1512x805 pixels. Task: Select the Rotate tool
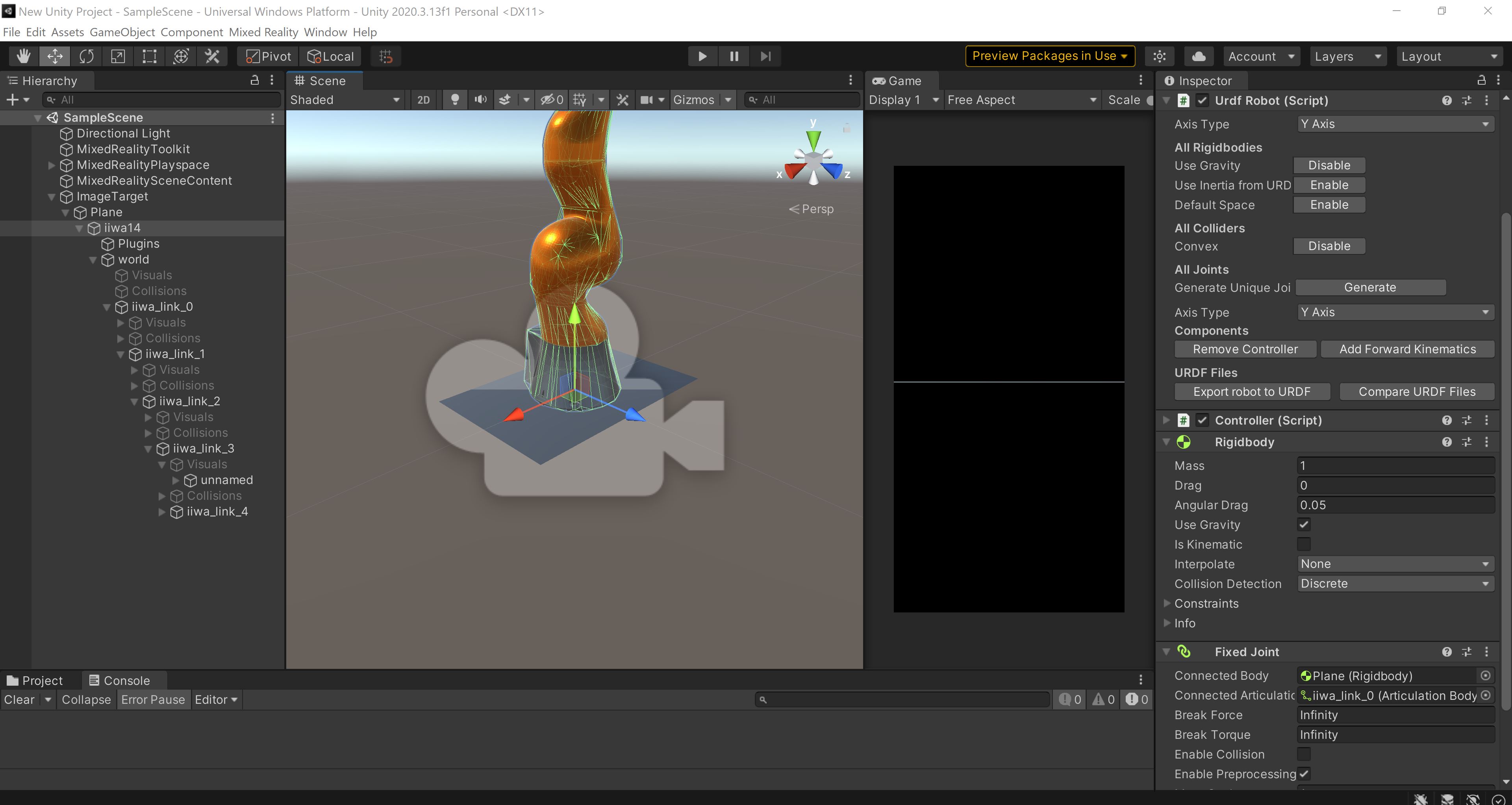click(x=86, y=56)
